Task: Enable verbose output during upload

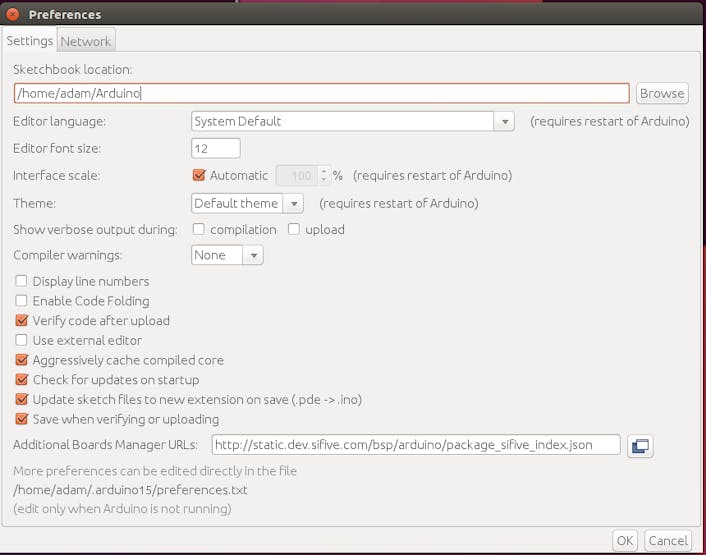Action: [x=294, y=230]
